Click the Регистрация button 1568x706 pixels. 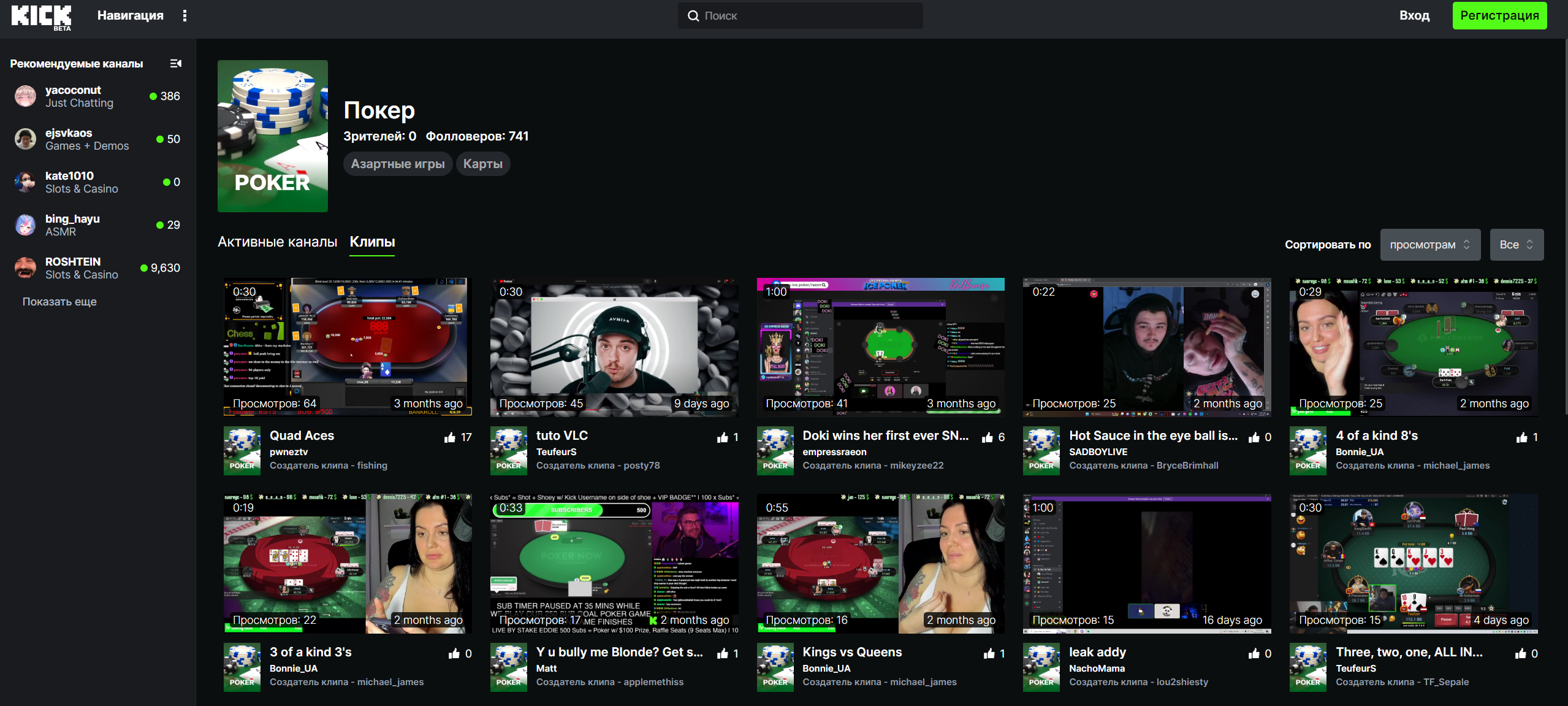click(x=1499, y=16)
